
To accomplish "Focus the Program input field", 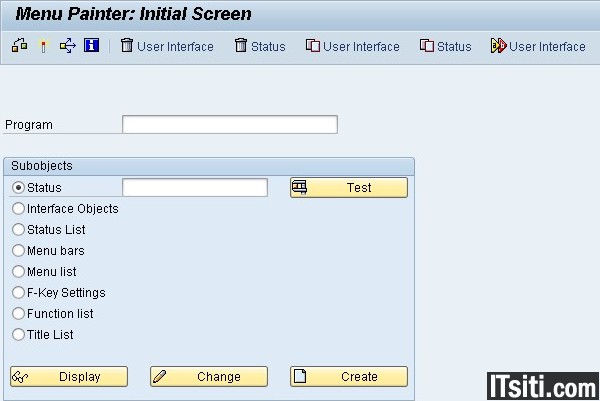I will pyautogui.click(x=229, y=125).
